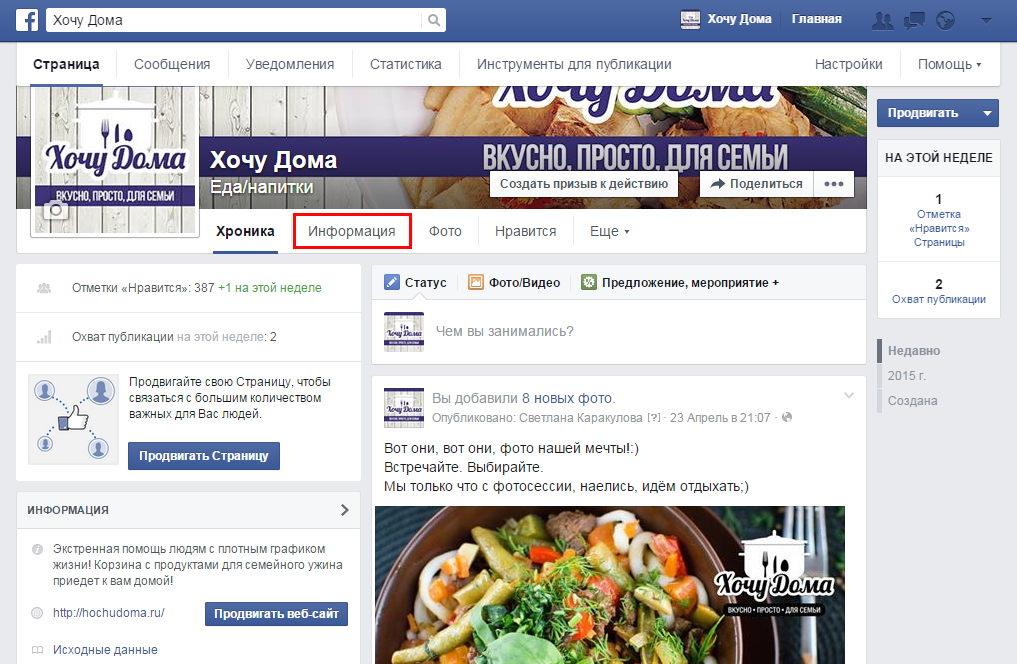This screenshot has width=1017, height=664.
Task: Open messages icon in top bar
Action: point(914,21)
